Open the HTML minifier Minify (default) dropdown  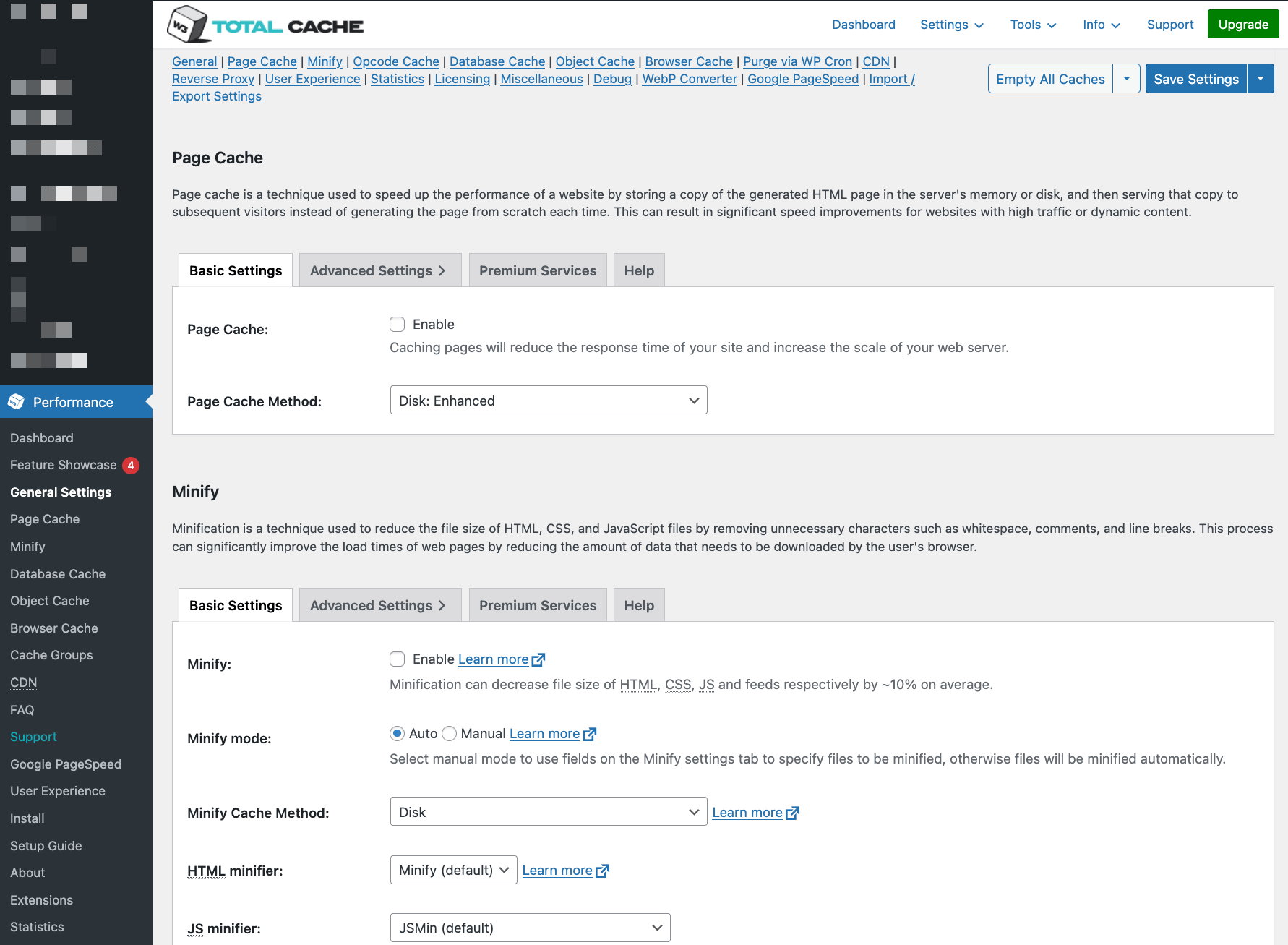[x=454, y=870]
